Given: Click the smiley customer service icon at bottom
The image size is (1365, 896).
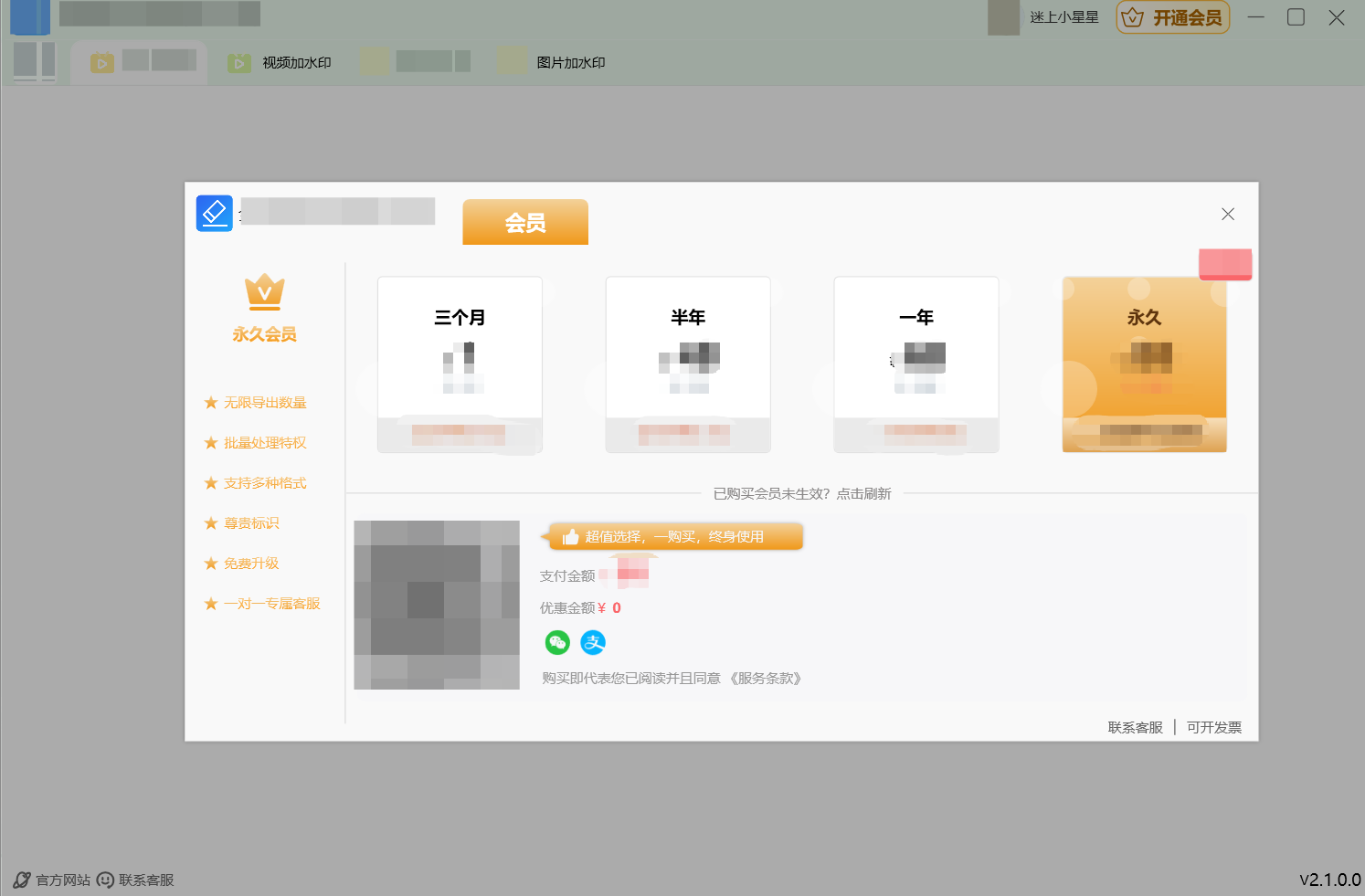Looking at the screenshot, I should point(105,880).
